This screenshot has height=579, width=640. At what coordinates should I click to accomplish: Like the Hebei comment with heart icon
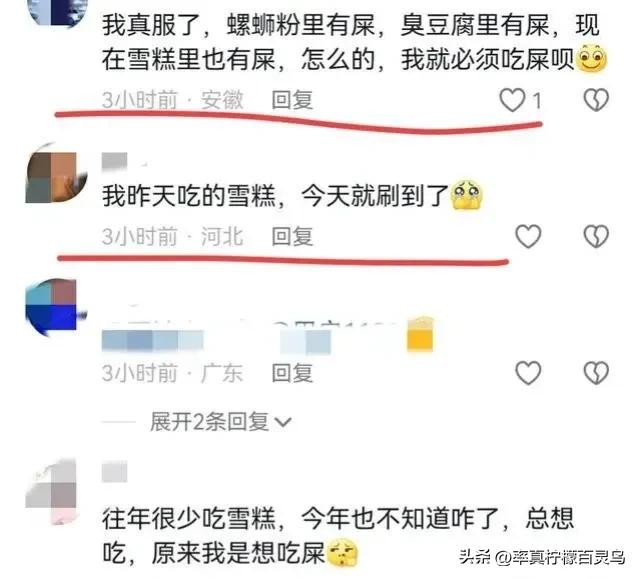529,236
